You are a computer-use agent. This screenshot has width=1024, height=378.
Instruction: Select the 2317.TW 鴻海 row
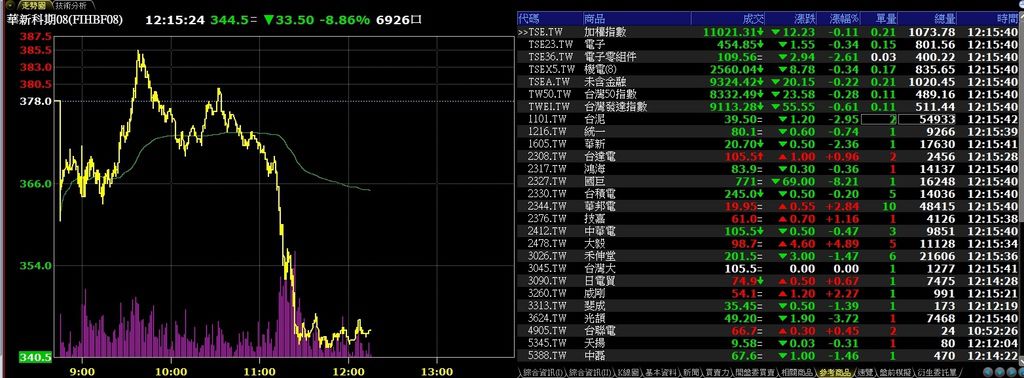coord(768,169)
